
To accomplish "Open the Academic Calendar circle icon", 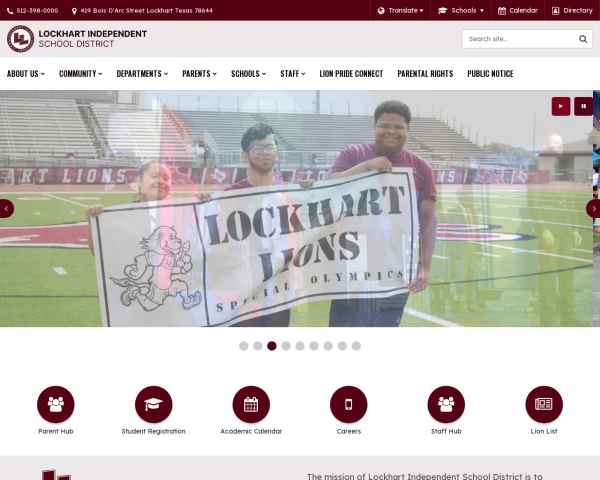I will click(x=251, y=404).
